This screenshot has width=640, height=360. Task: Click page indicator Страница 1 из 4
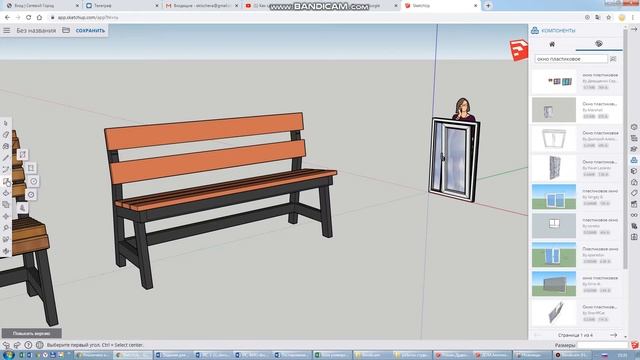(x=575, y=335)
